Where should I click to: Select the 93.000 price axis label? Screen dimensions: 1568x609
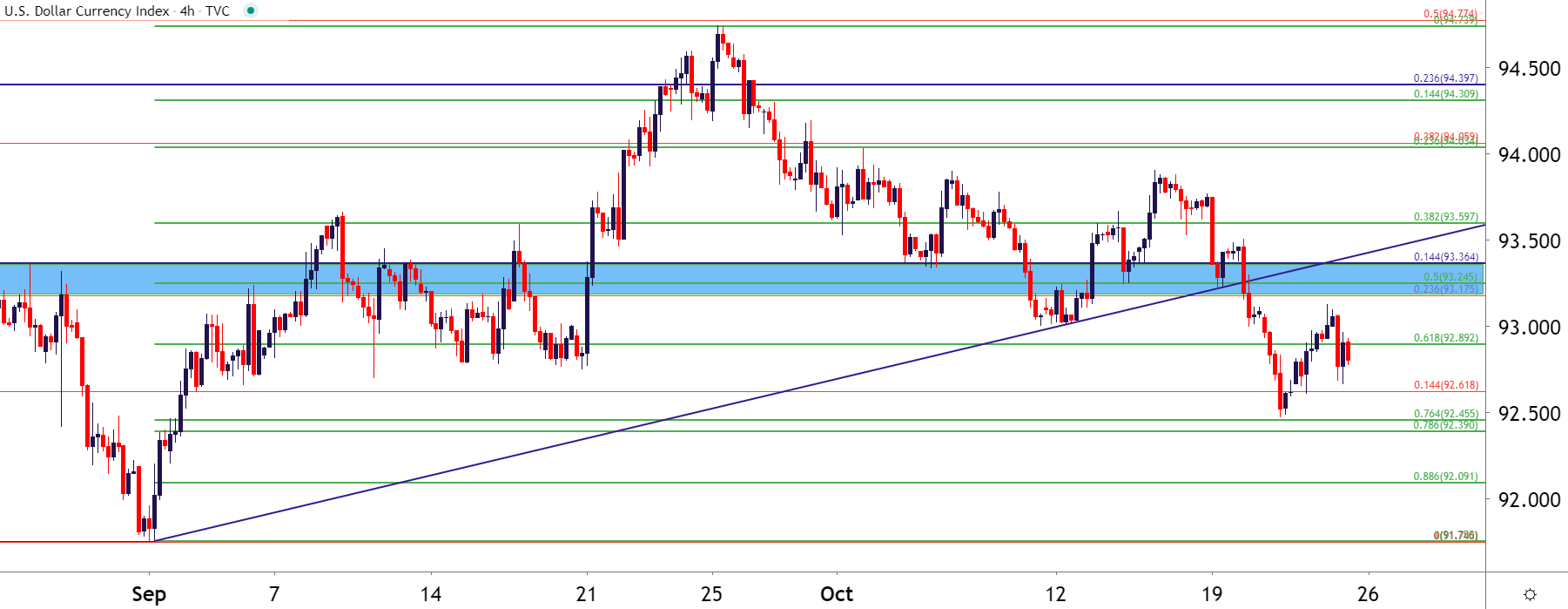click(x=1529, y=328)
